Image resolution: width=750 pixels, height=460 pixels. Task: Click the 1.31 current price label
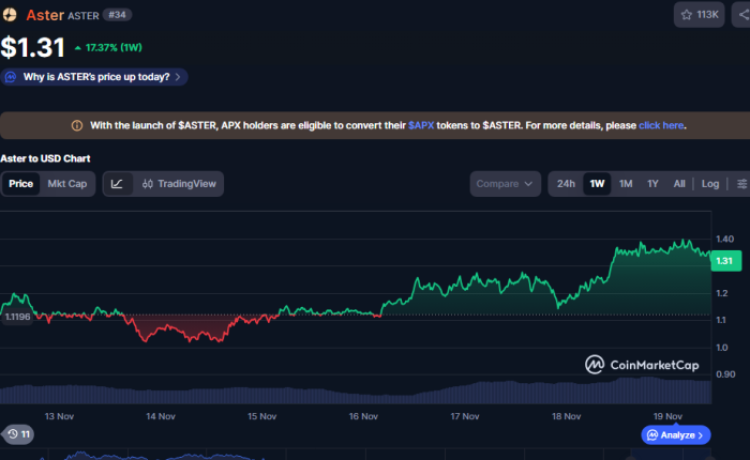point(726,261)
